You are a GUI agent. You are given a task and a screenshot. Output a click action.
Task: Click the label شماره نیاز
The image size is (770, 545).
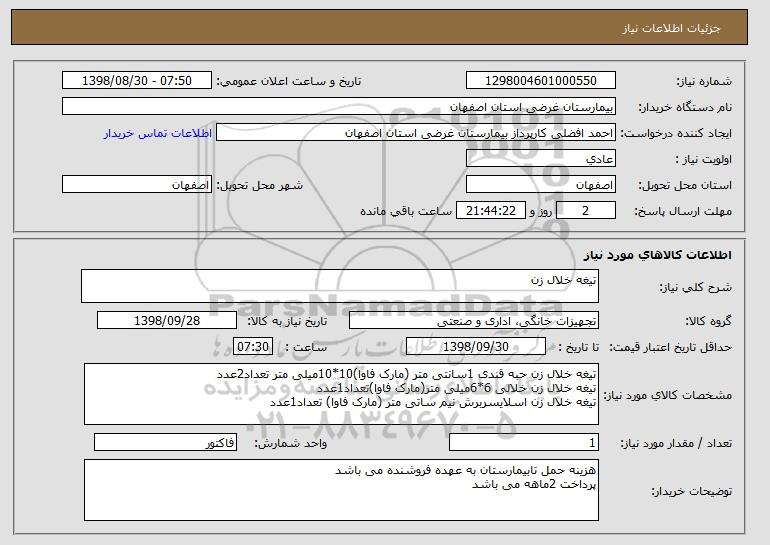pos(704,81)
